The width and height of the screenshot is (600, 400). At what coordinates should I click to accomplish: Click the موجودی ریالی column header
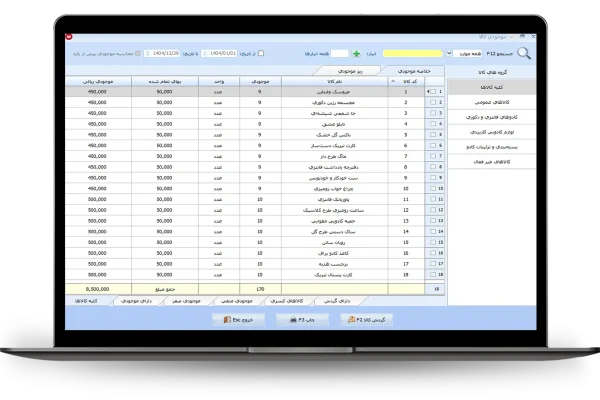[x=98, y=82]
